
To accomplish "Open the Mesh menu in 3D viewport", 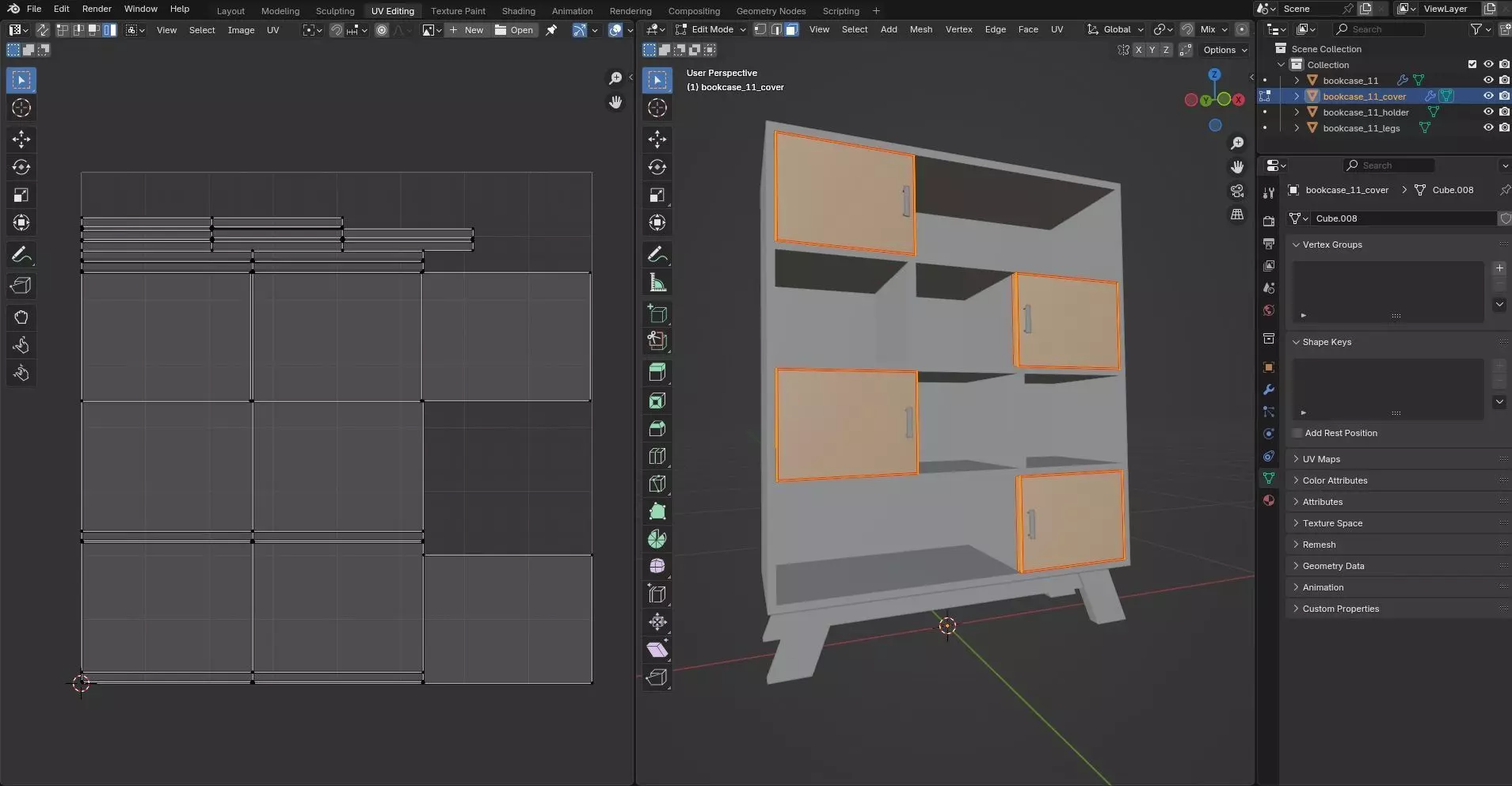I will (x=920, y=29).
